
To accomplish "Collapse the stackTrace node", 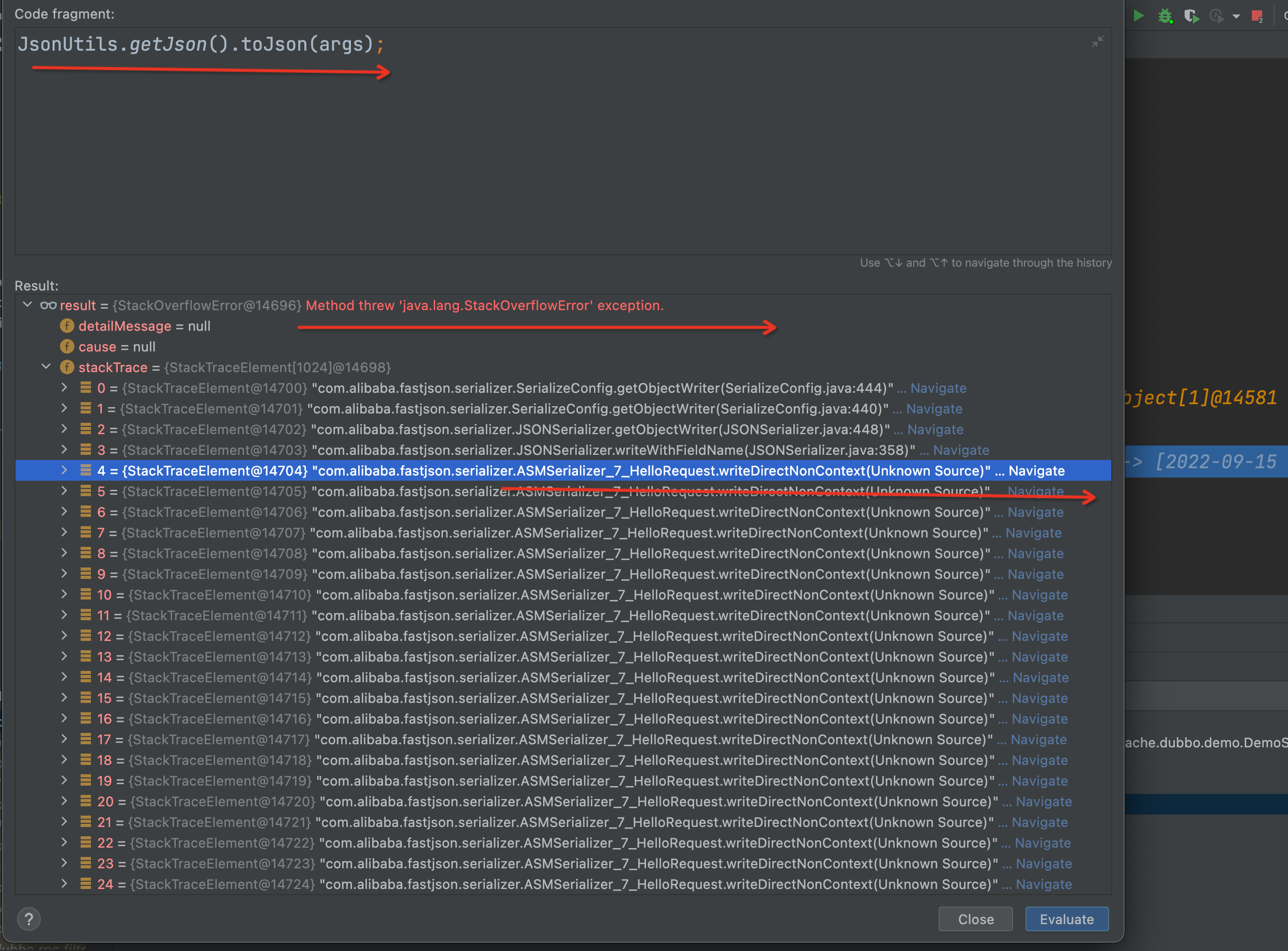I will click(x=46, y=366).
